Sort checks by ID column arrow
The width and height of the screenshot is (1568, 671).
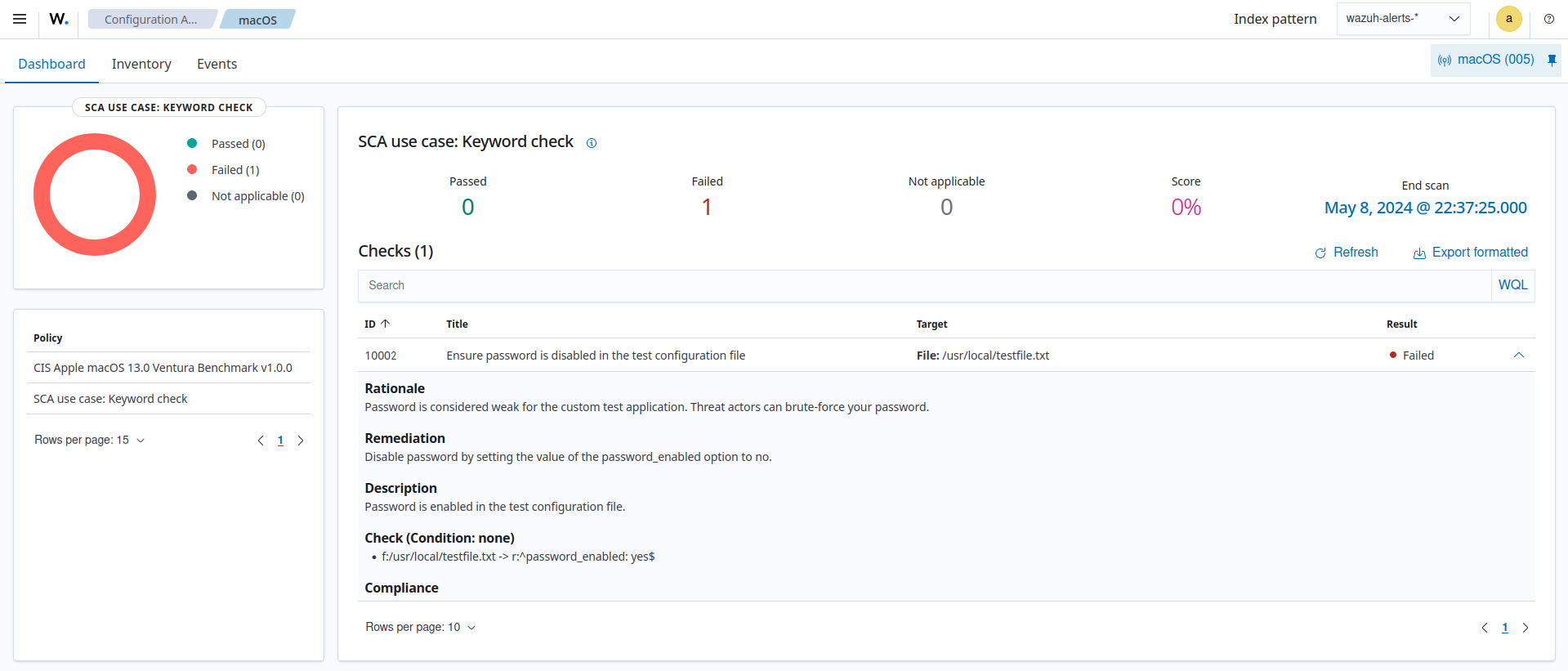pos(385,324)
